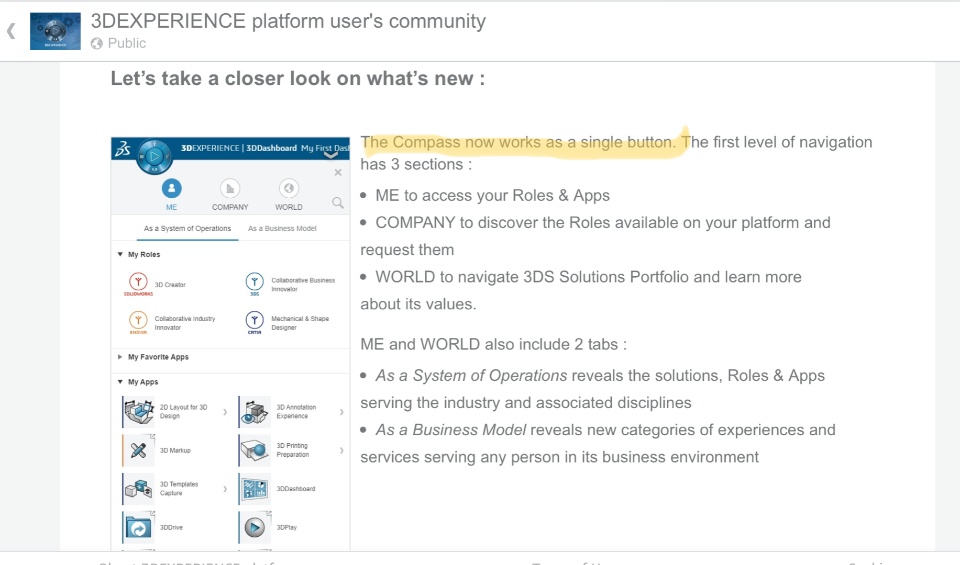Click the 3D Creator role label
Viewport: 960px width, 565px height.
[170, 285]
